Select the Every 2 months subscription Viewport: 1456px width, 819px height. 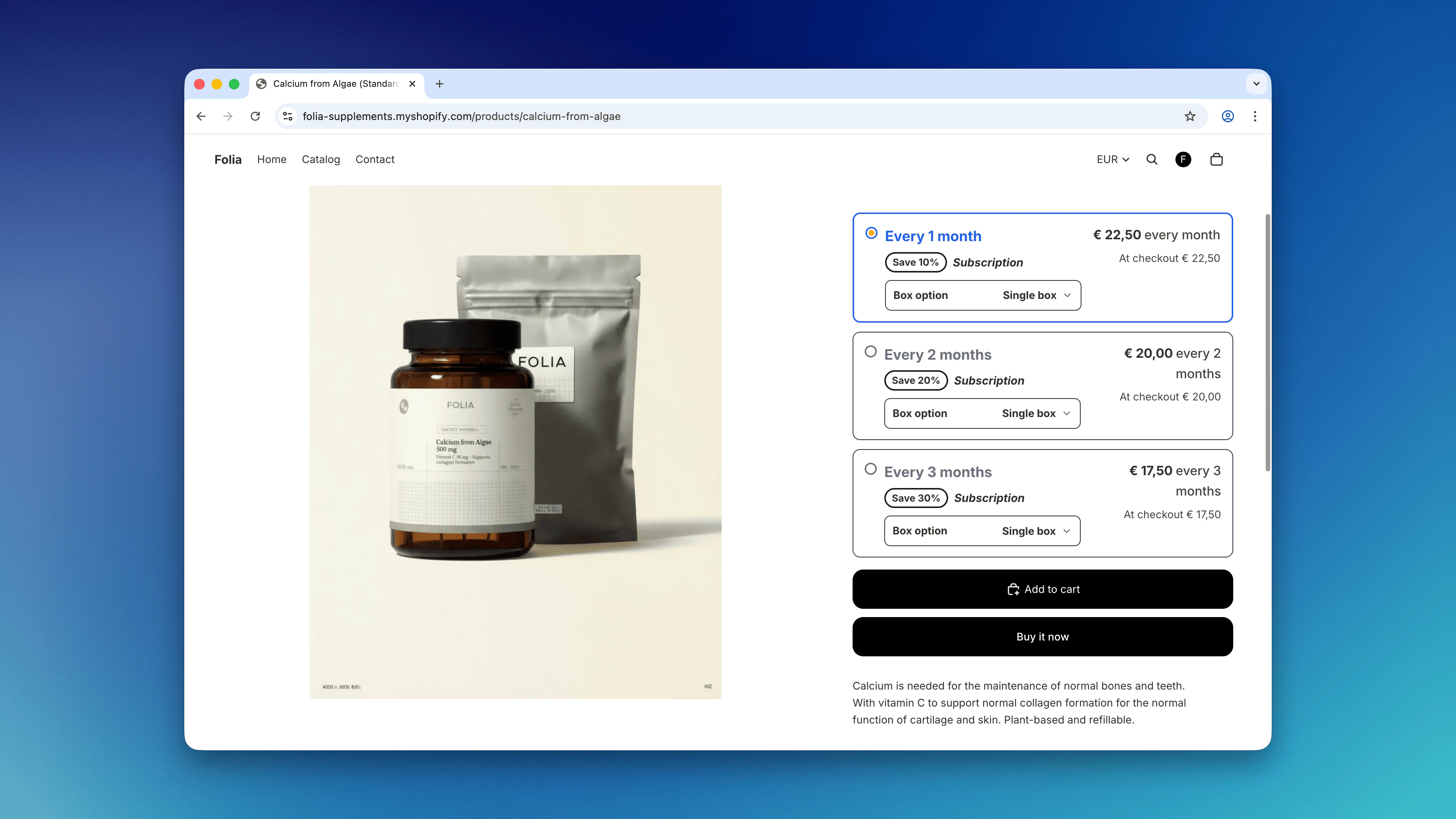[x=871, y=351]
